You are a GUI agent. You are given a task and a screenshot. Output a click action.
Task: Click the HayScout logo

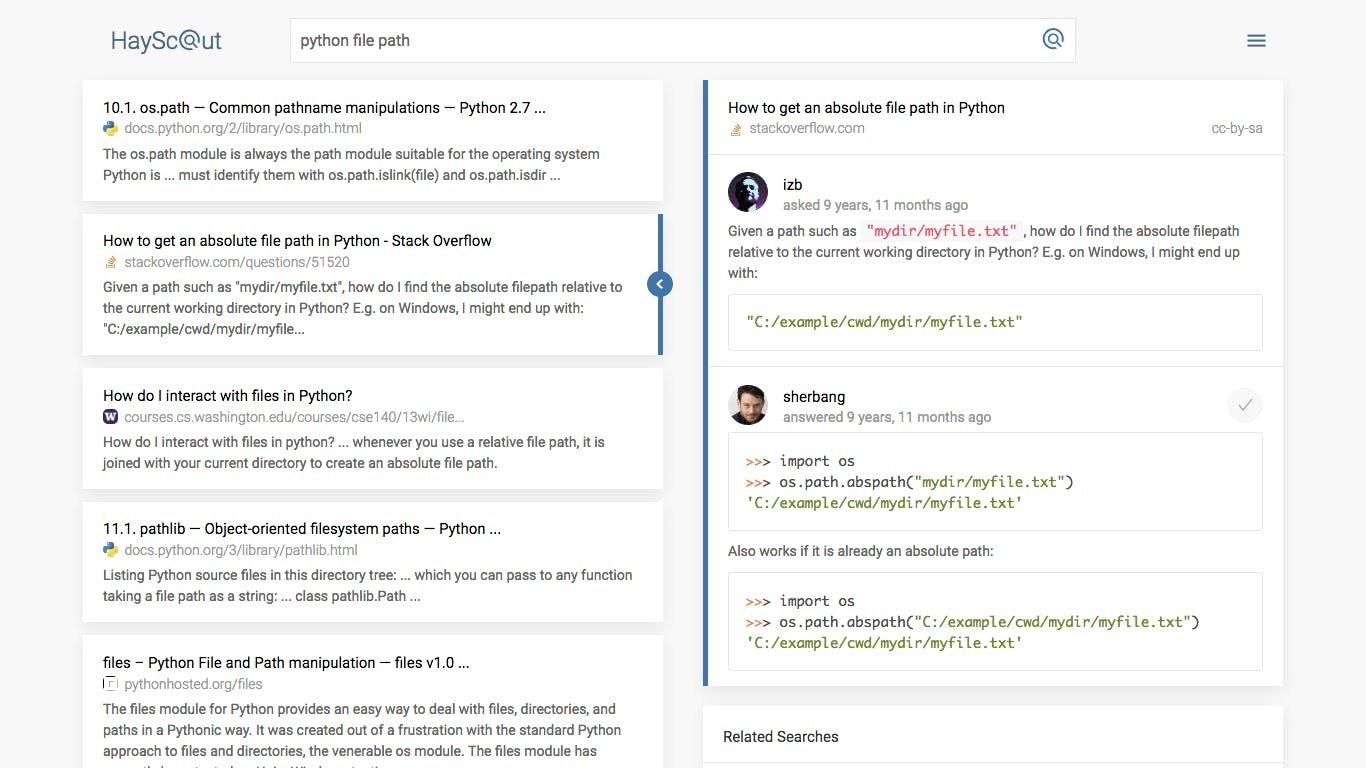pos(166,41)
